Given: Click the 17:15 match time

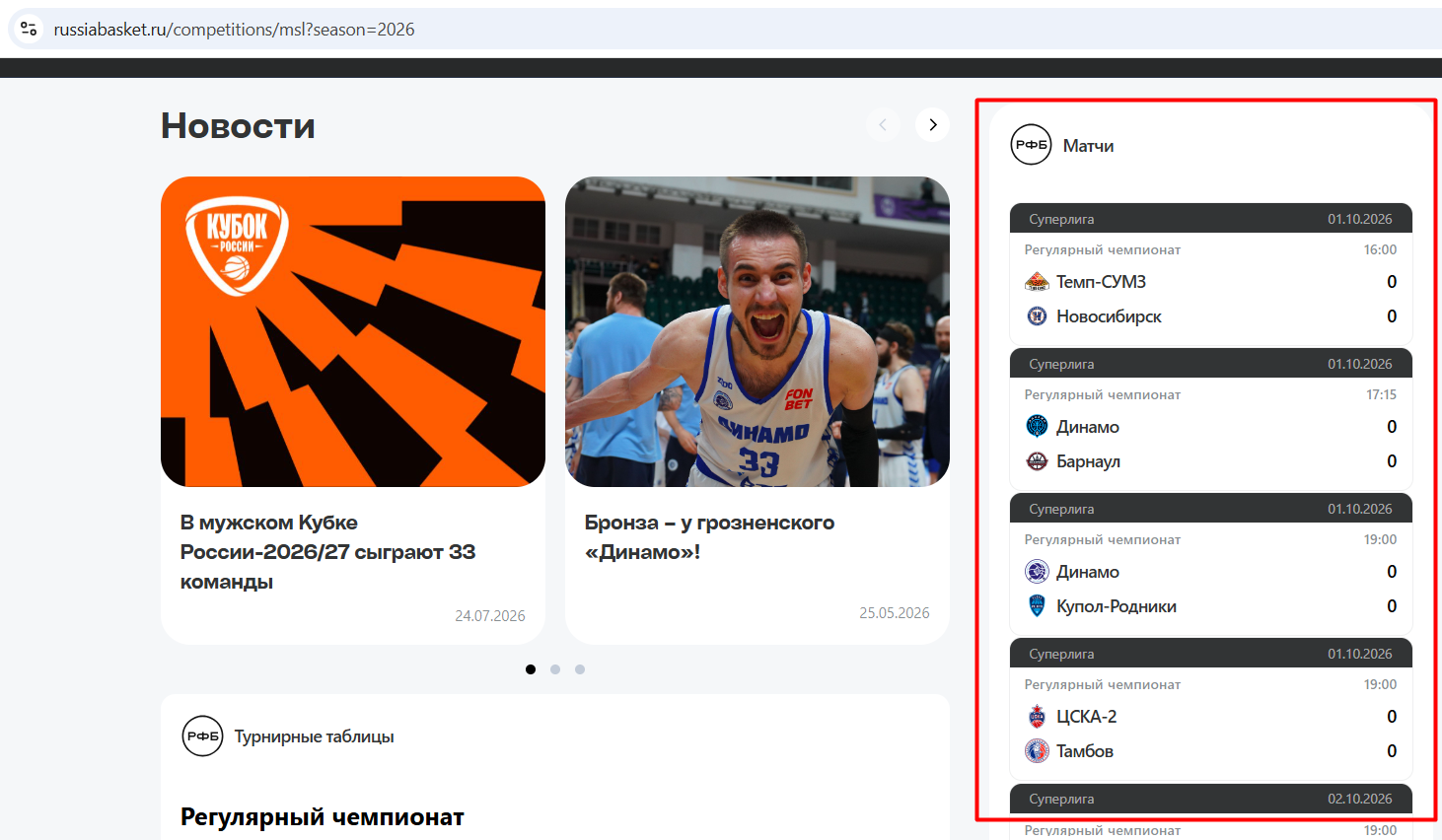Looking at the screenshot, I should [x=1381, y=395].
